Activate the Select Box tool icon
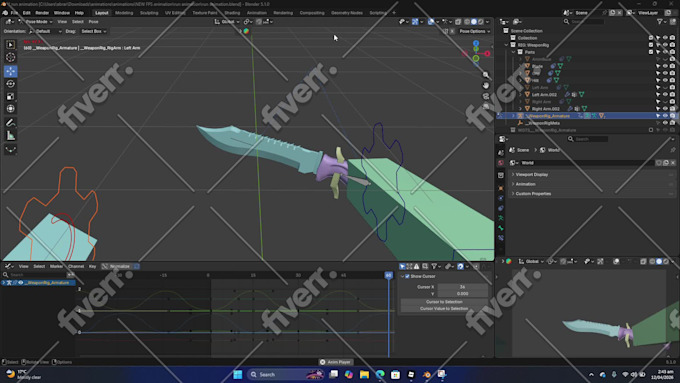680x383 pixels. (x=10, y=44)
